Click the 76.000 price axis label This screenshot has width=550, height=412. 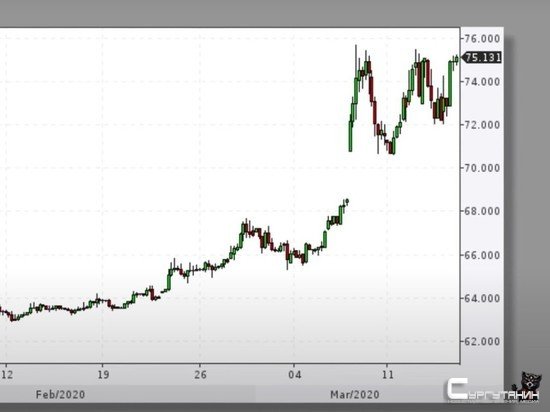pyautogui.click(x=482, y=39)
